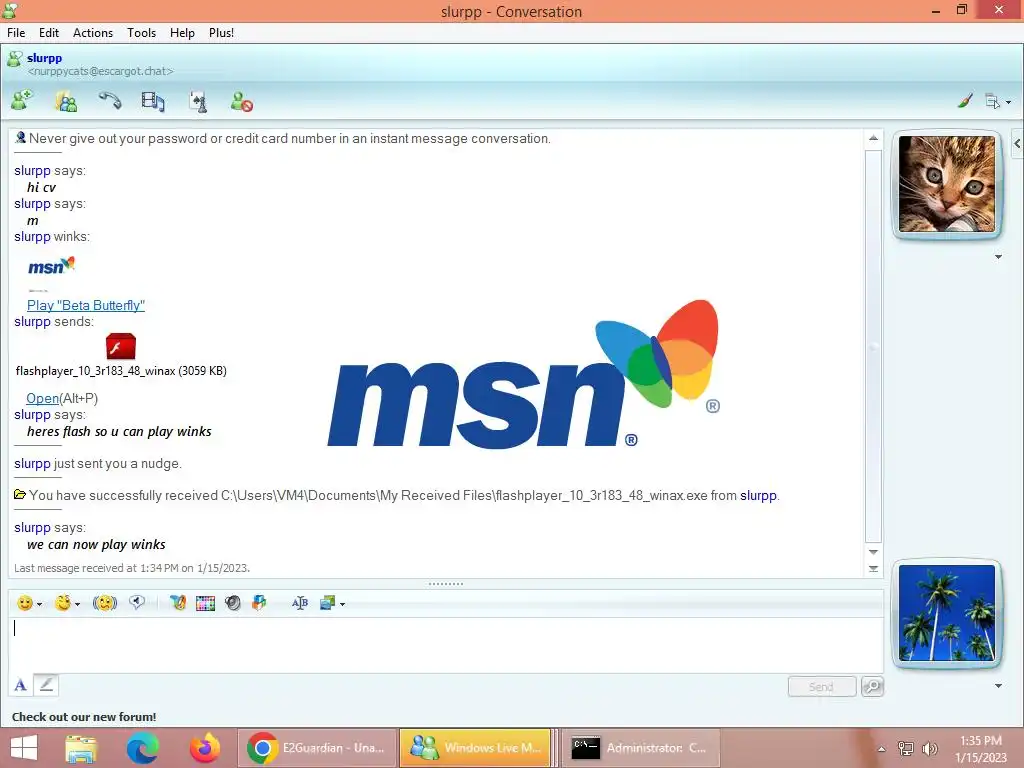Change the message font with A icon
The width and height of the screenshot is (1024, 768).
pos(20,685)
